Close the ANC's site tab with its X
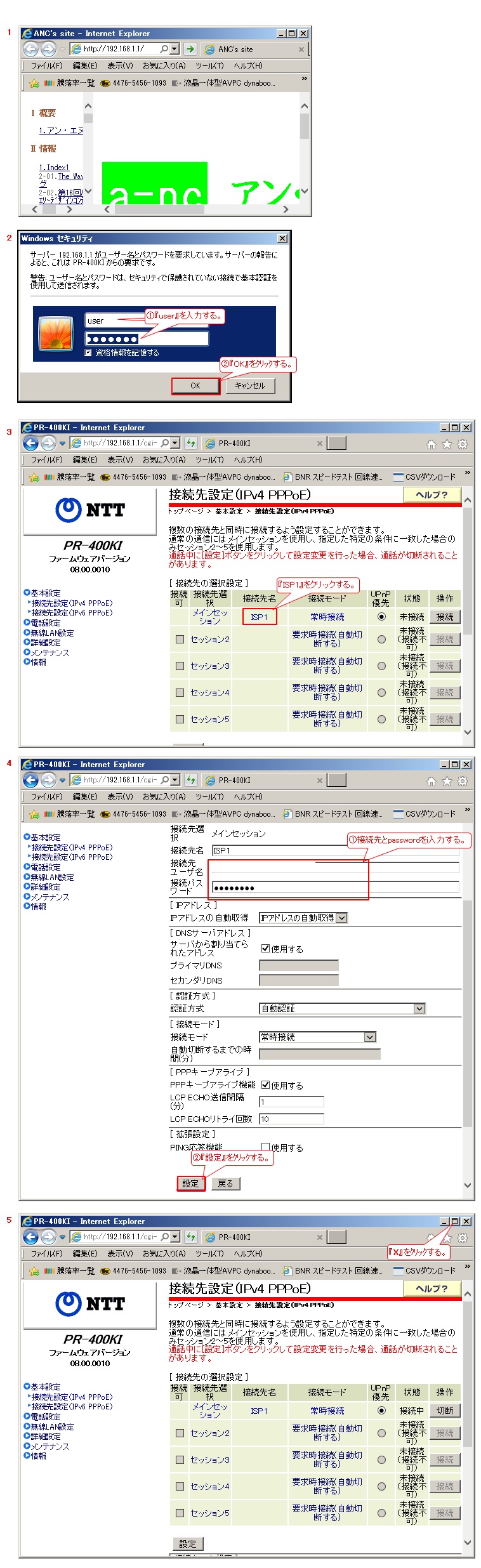 [301, 49]
